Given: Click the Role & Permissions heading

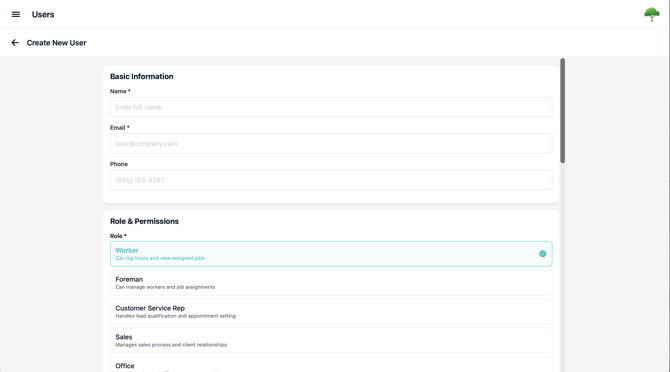Looking at the screenshot, I should point(144,221).
